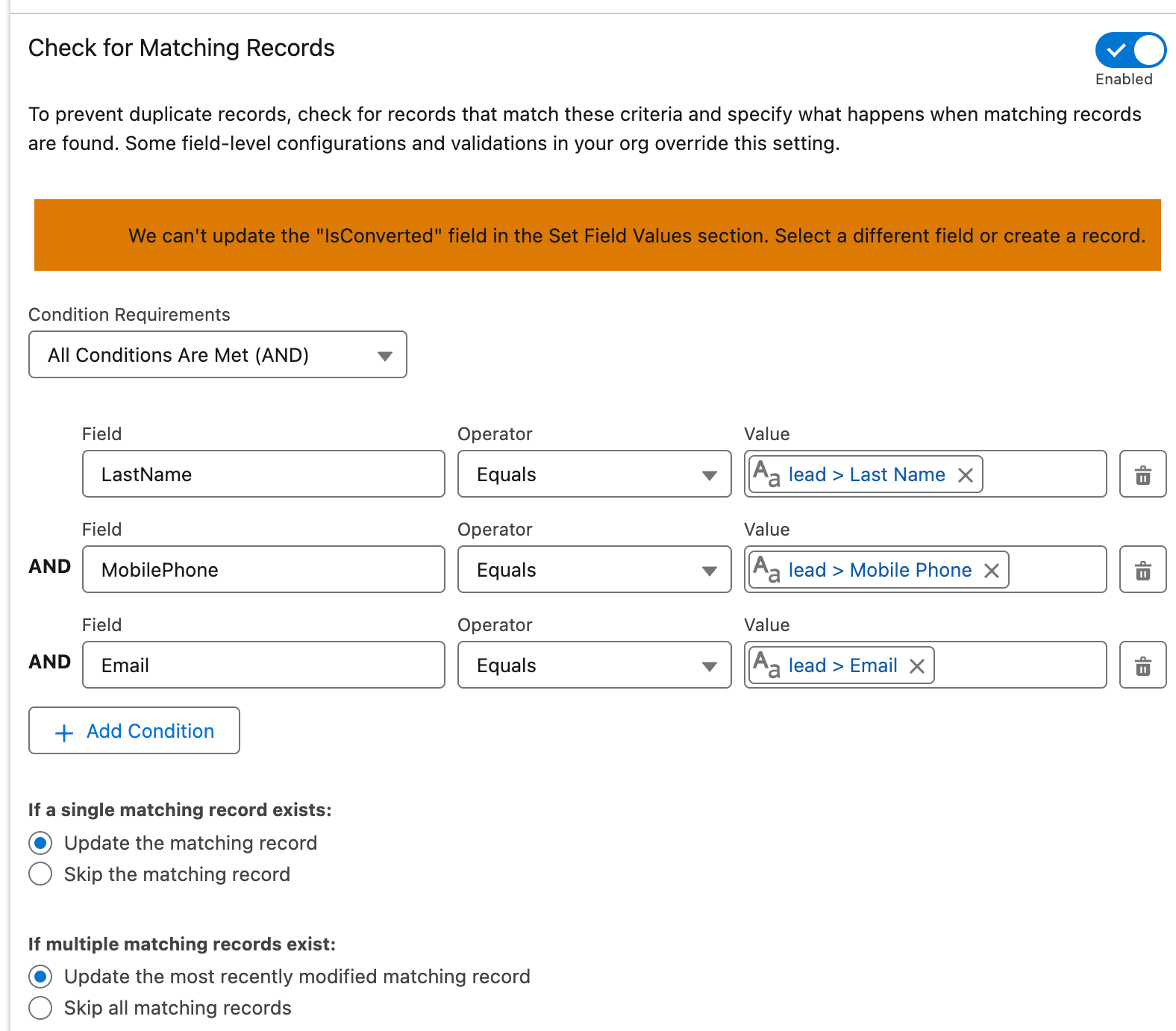This screenshot has width=1176, height=1031.
Task: Remove the lead > Email value pill
Action: pos(917,666)
